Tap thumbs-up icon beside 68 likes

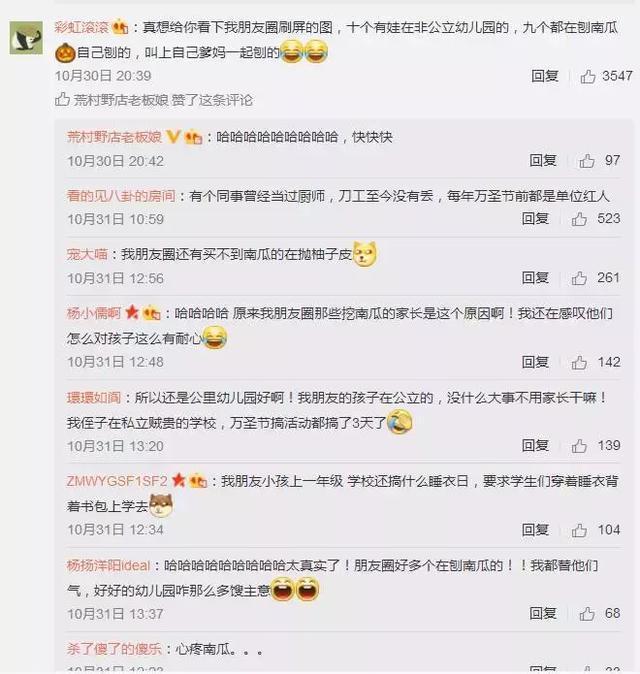click(587, 614)
